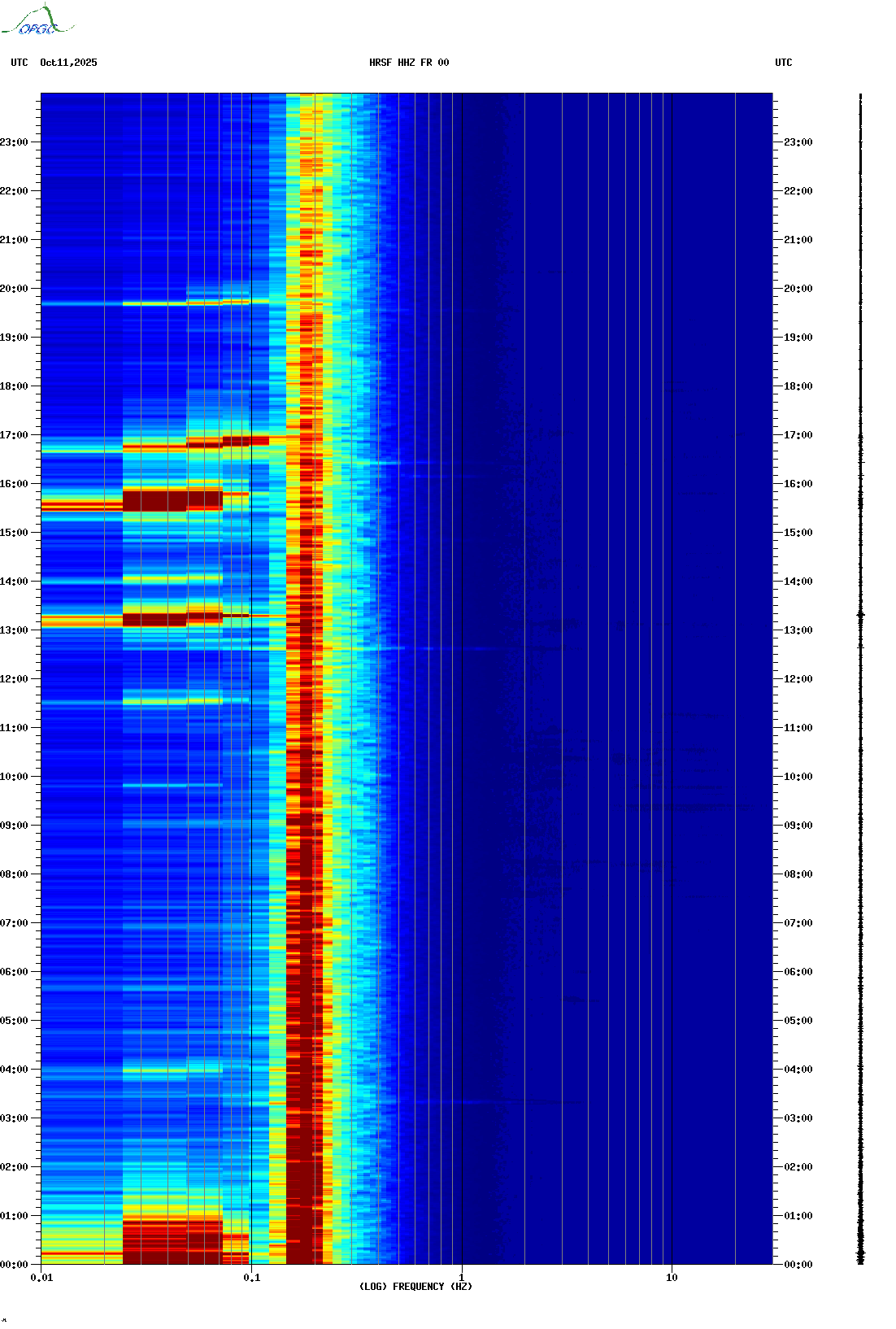
Task: Click the 07:00 label on right time axis
Action: pos(798,923)
